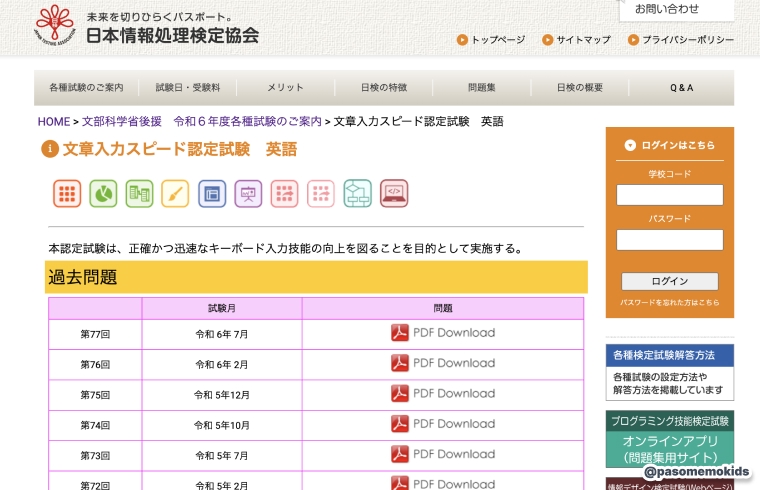Image resolution: width=760 pixels, height=490 pixels.
Task: Focus the 学校コード input field
Action: point(670,195)
